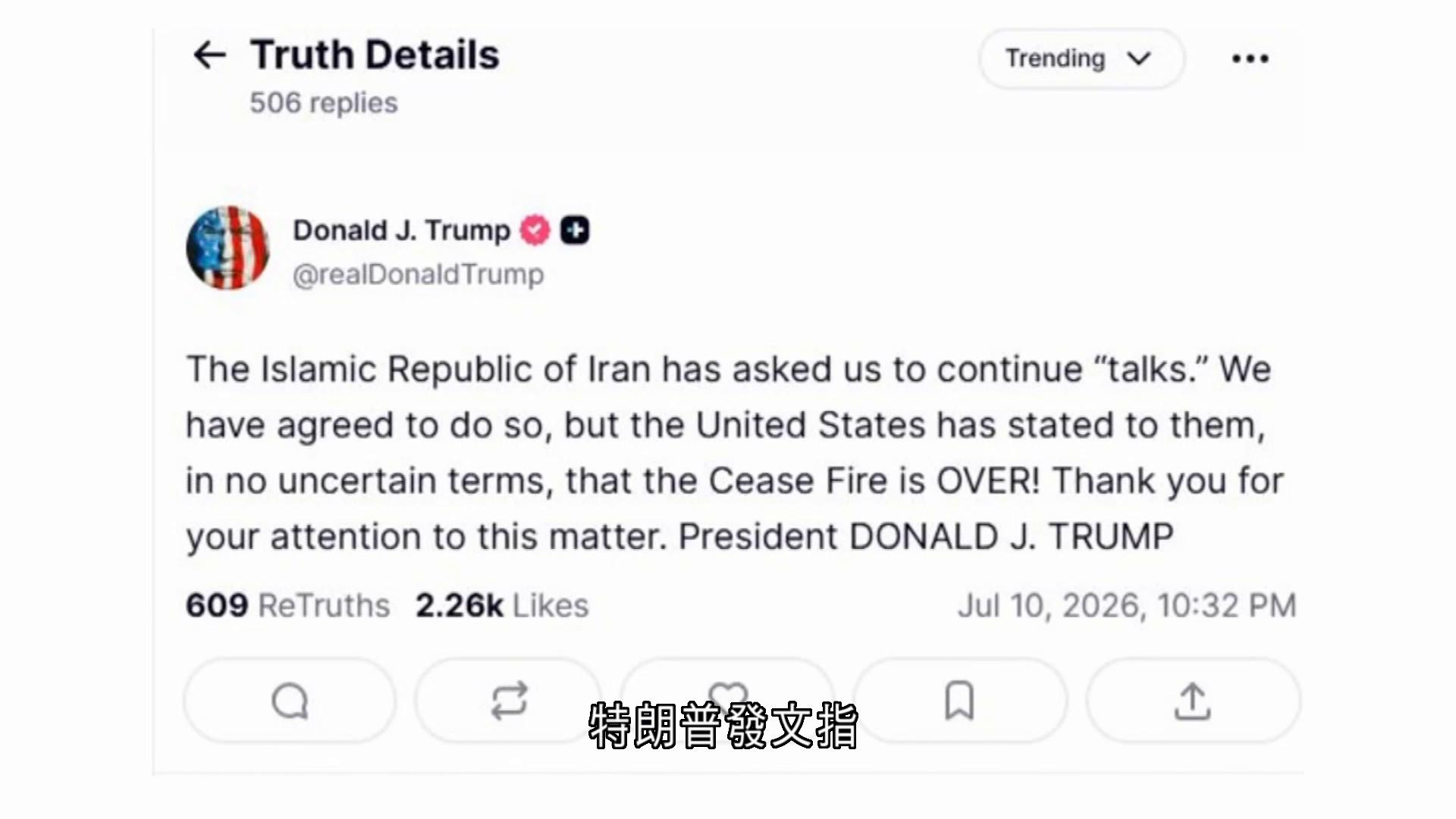Click the black plus badge beside name

tap(575, 230)
